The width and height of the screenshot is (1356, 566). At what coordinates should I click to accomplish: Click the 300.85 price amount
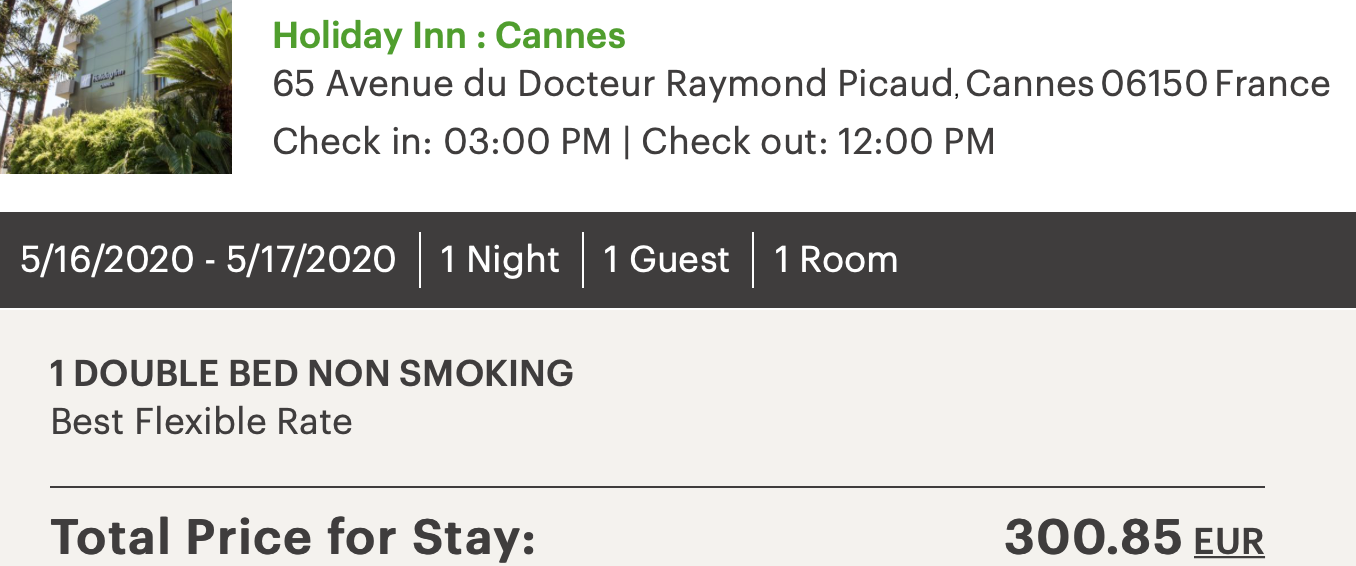pos(1092,539)
